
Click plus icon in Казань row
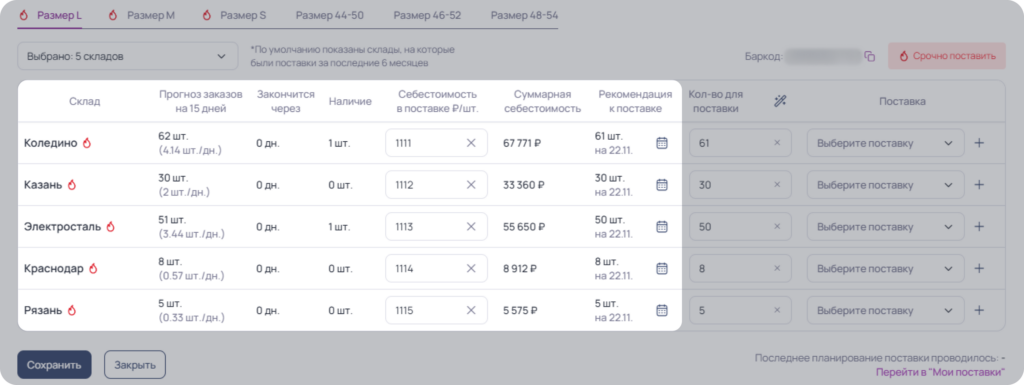[x=979, y=185]
